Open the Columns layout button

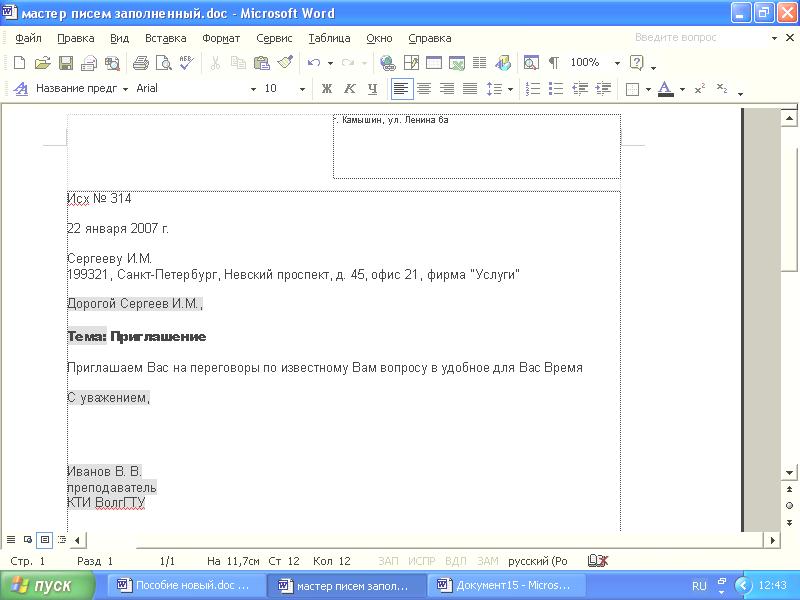480,63
